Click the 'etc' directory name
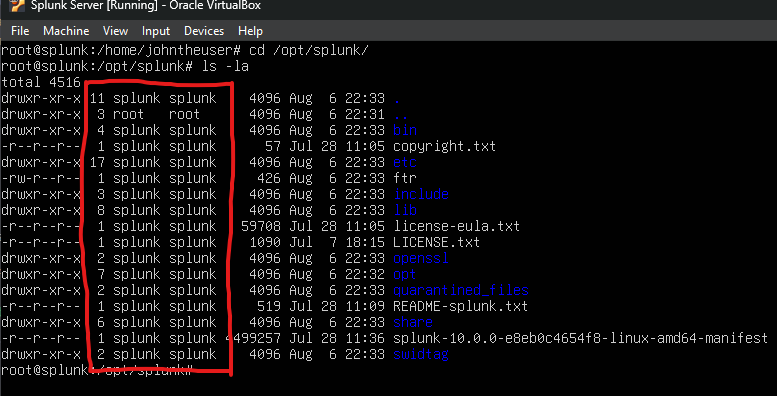Image resolution: width=777 pixels, height=396 pixels. pos(405,163)
